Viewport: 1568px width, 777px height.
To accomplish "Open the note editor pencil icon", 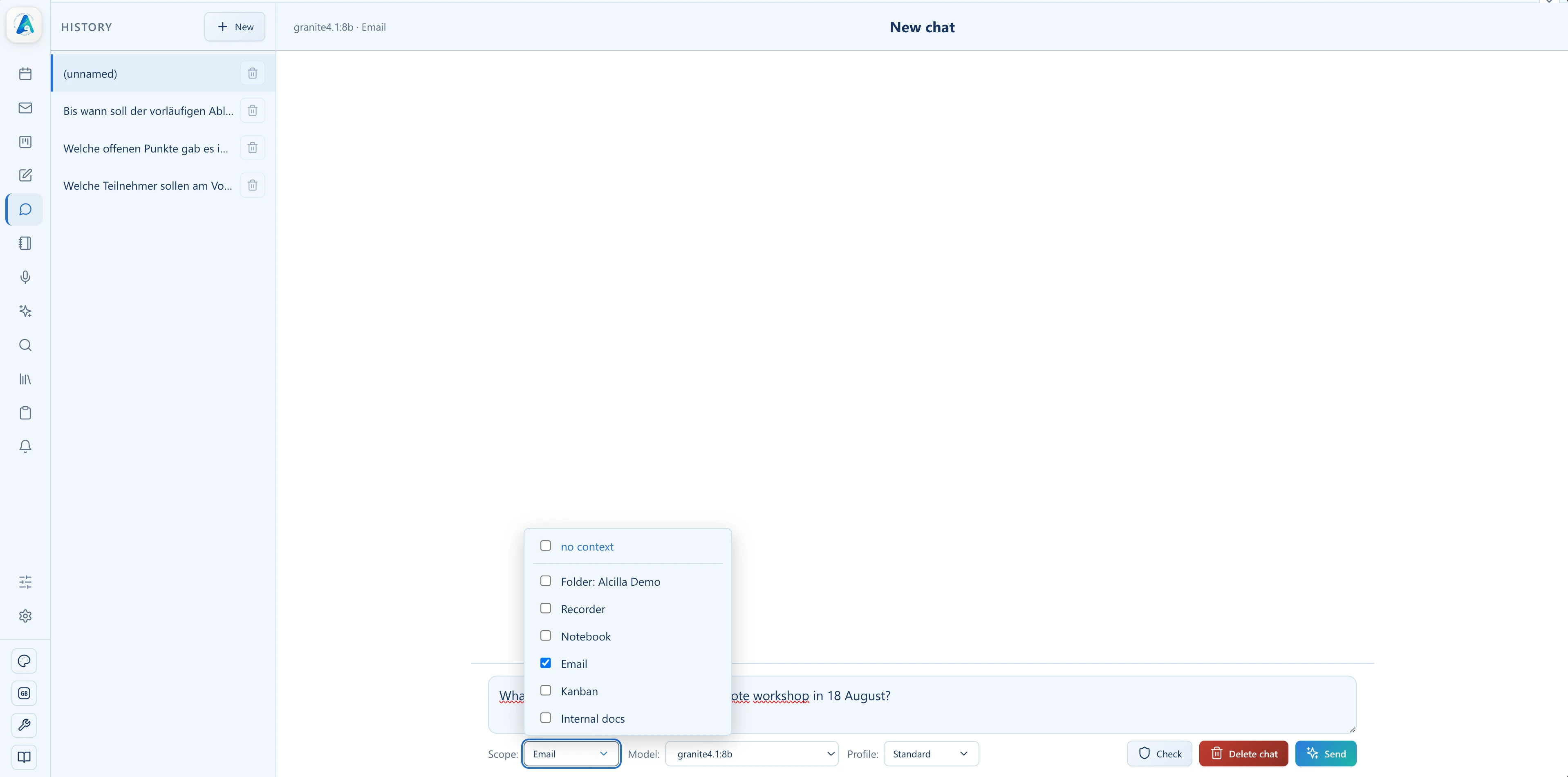I will point(25,175).
